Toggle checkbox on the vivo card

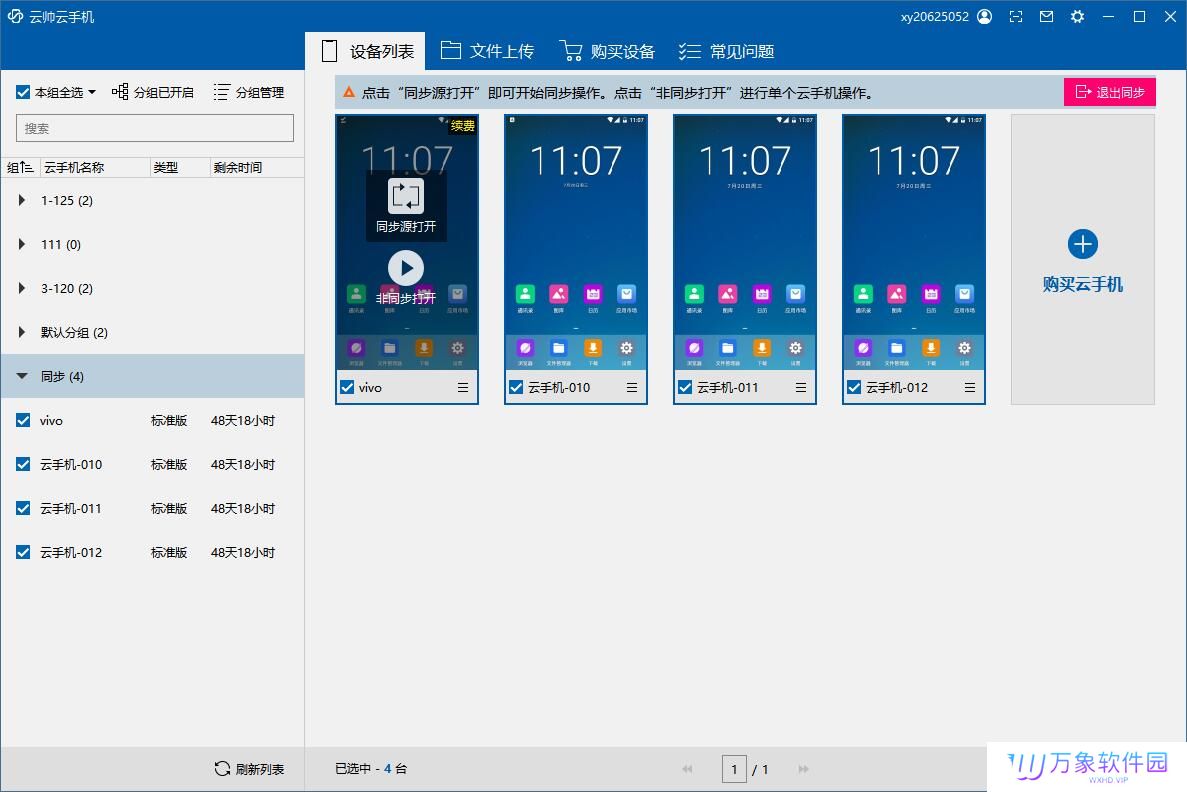click(347, 388)
